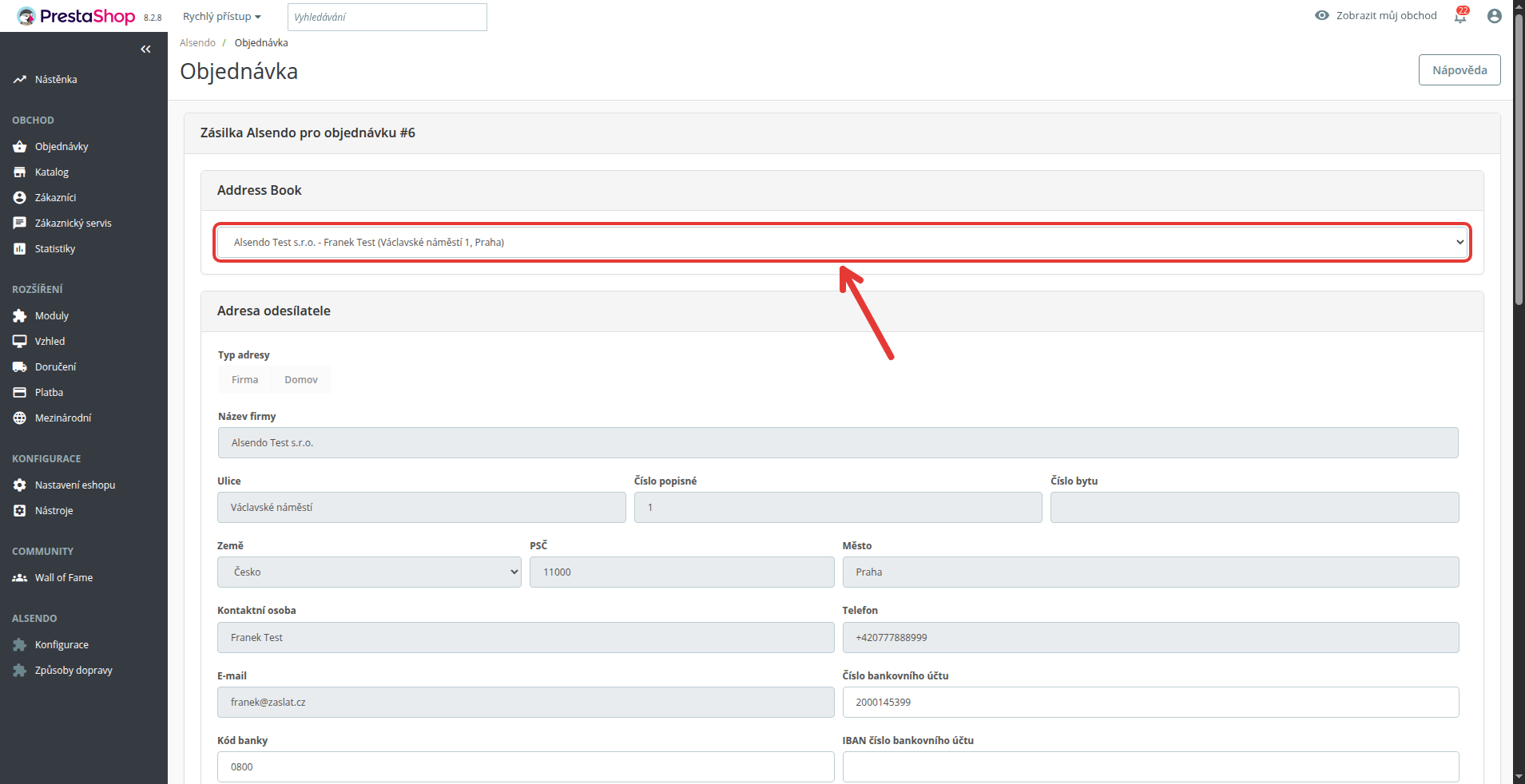Click the Vzhled monitor icon
This screenshot has height=784, width=1525.
coord(20,342)
